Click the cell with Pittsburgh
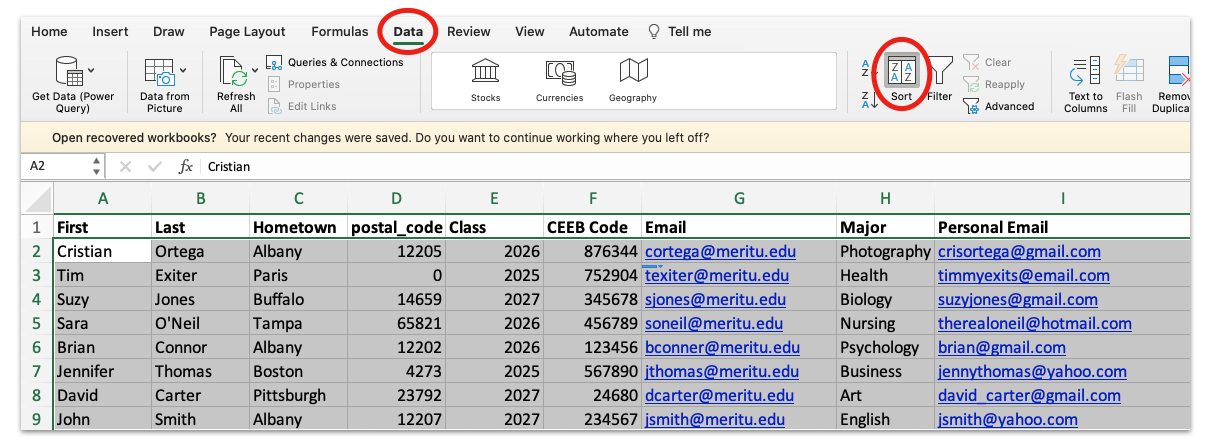Image resolution: width=1211 pixels, height=446 pixels. point(299,395)
